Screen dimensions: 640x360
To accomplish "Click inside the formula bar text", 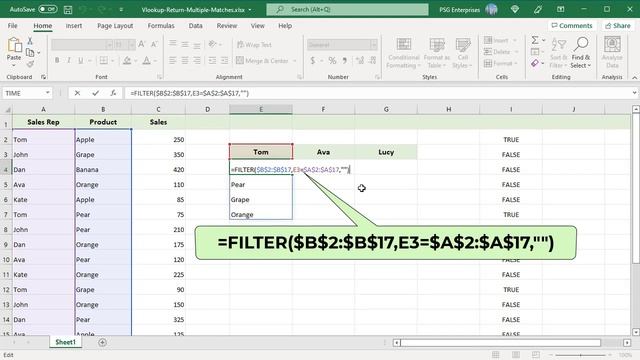I will pos(189,93).
